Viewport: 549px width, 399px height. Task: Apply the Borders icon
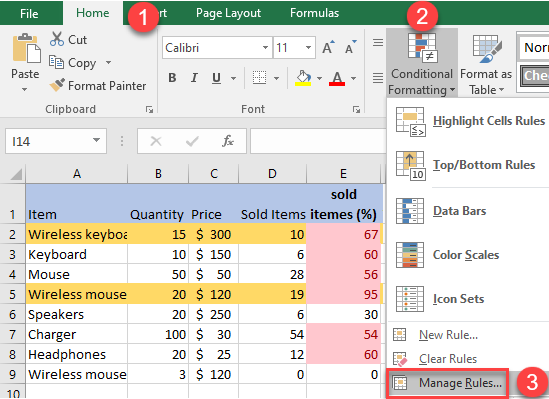pos(259,78)
